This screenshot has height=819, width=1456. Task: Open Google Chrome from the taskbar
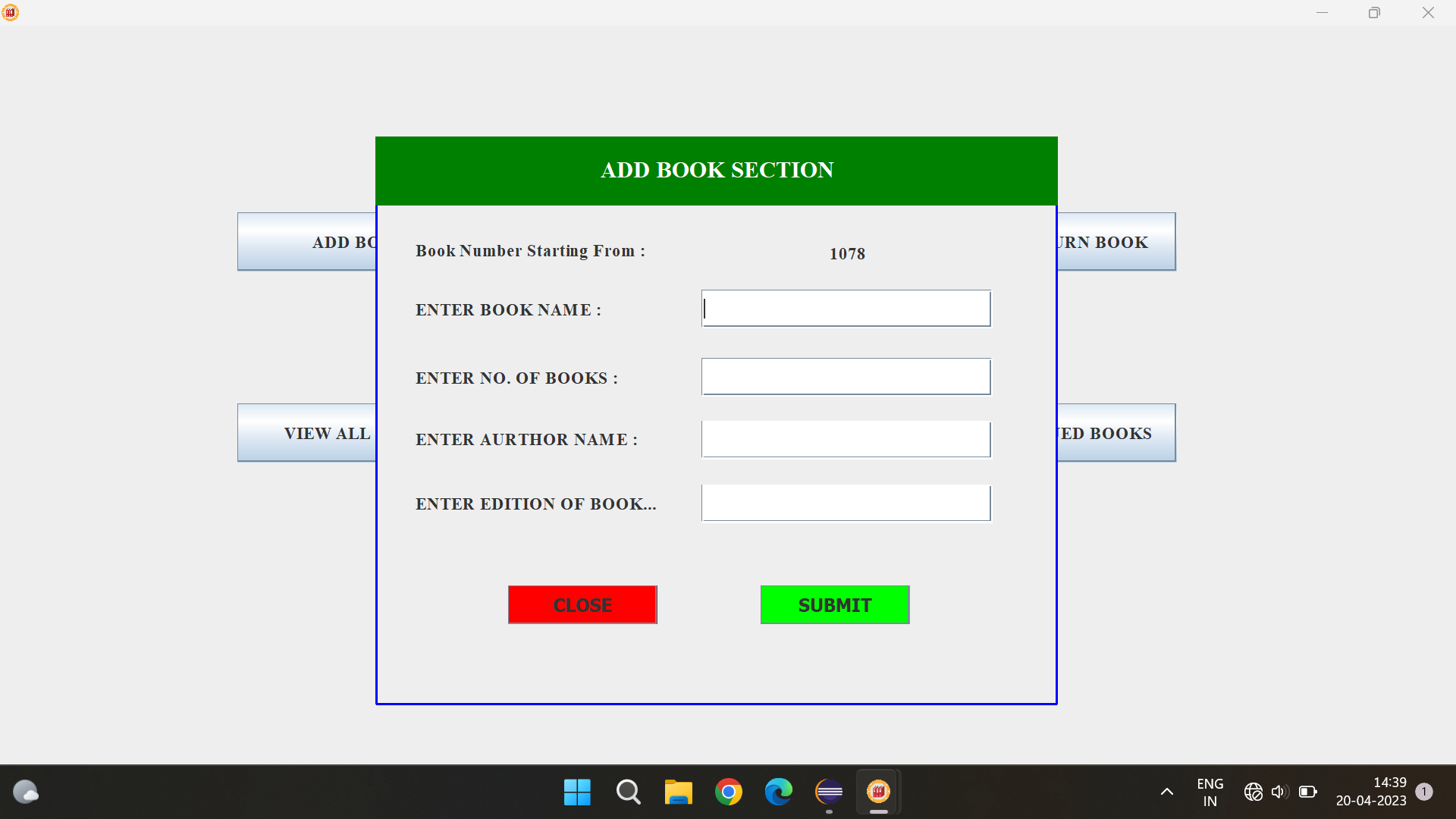[729, 792]
